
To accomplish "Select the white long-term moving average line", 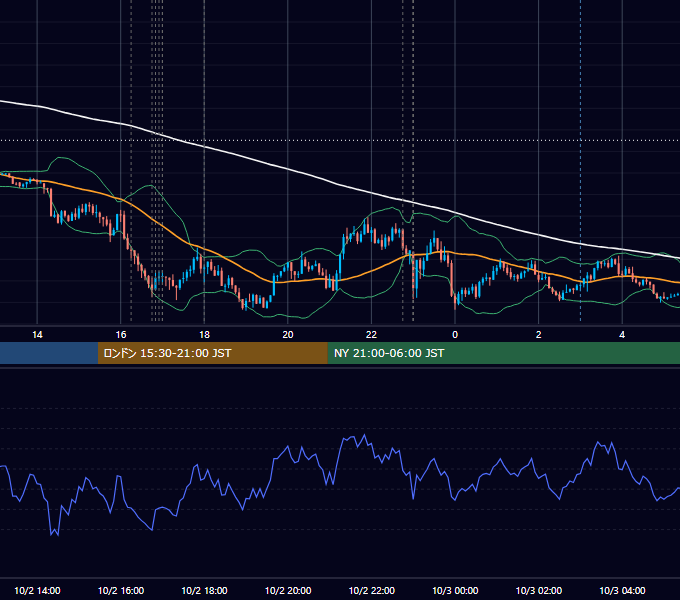I will pos(286,168).
